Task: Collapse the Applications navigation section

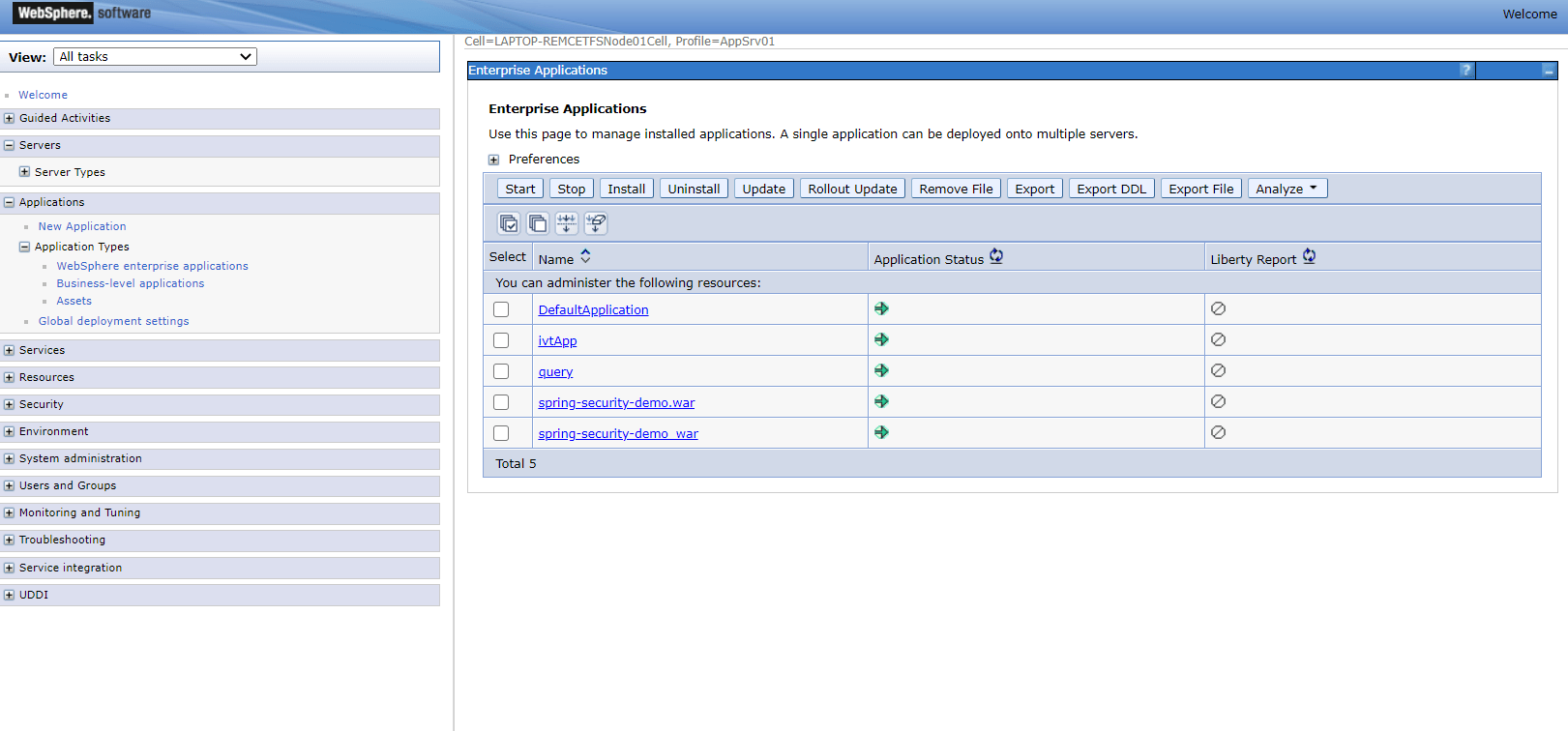Action: (9, 202)
